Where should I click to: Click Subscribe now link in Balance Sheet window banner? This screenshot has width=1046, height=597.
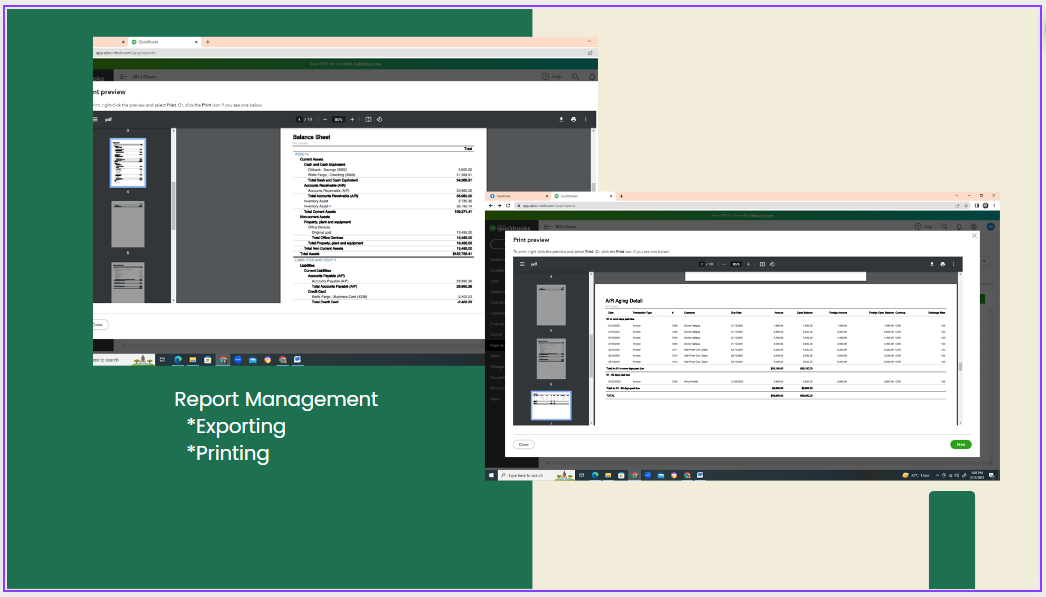pyautogui.click(x=368, y=63)
